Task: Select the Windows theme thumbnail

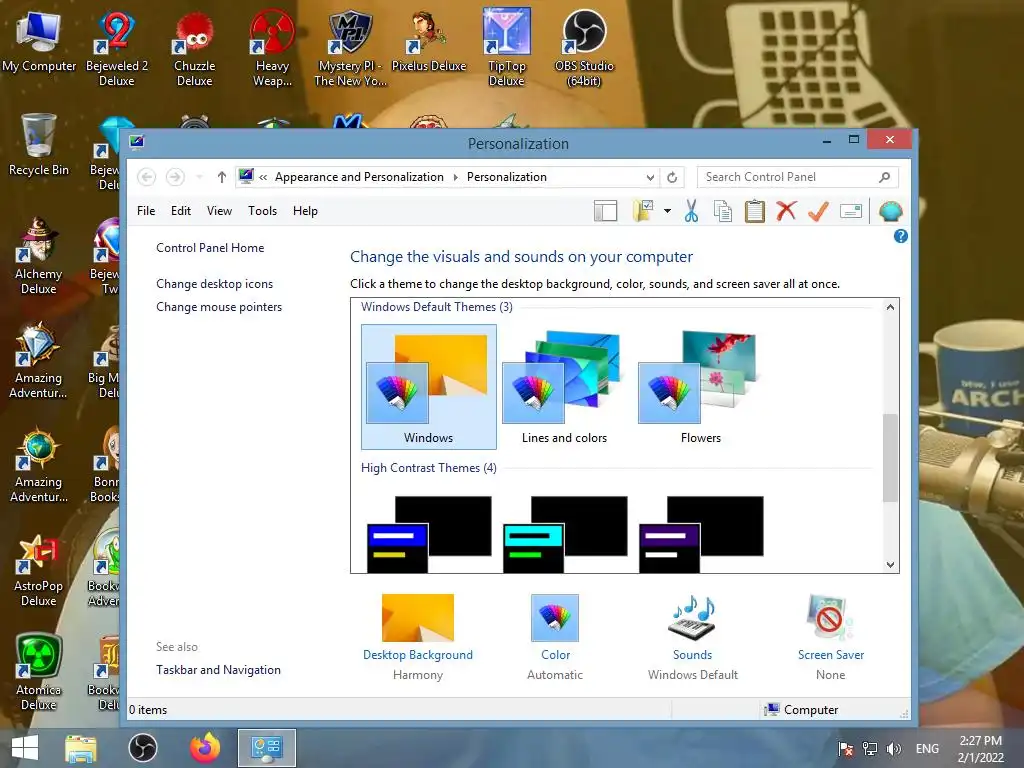Action: click(x=428, y=387)
